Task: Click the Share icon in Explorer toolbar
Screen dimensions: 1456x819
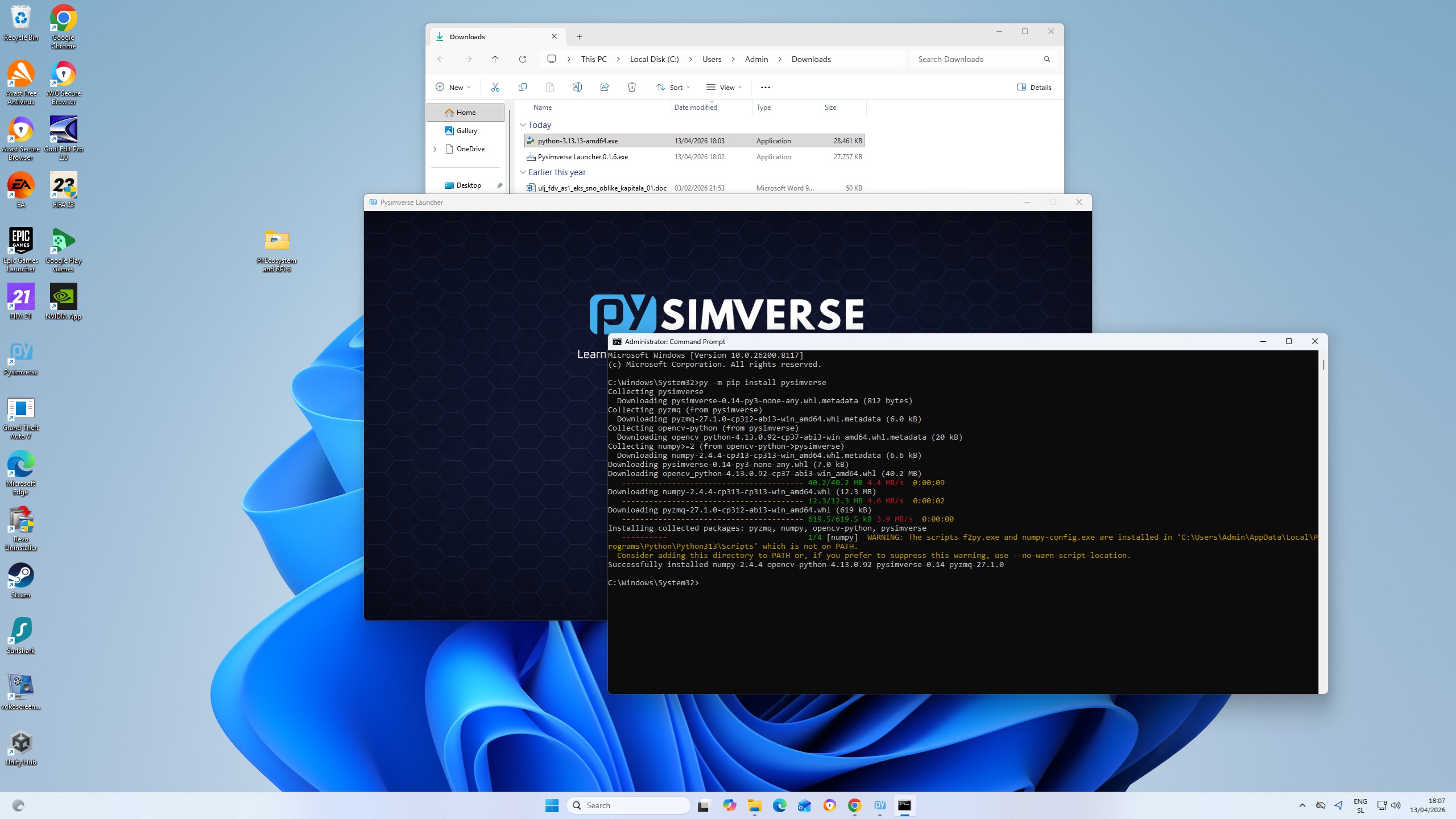Action: click(x=604, y=87)
